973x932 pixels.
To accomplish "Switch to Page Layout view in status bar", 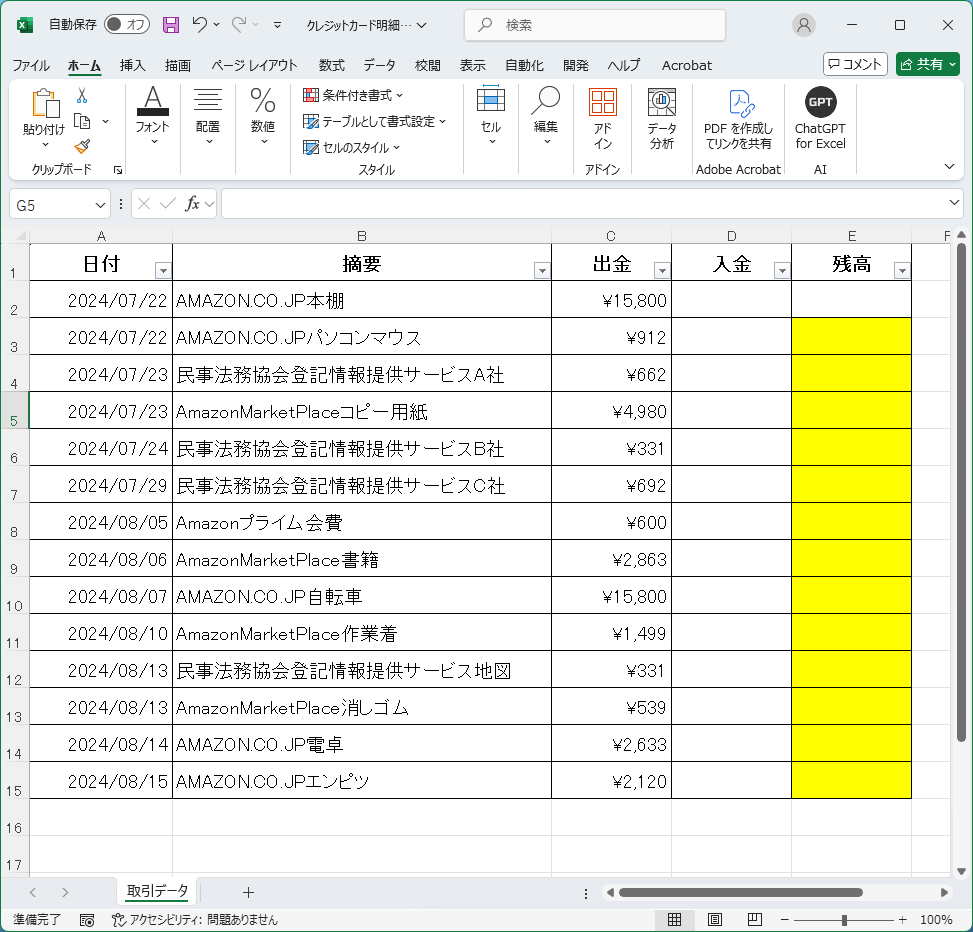I will [x=715, y=920].
